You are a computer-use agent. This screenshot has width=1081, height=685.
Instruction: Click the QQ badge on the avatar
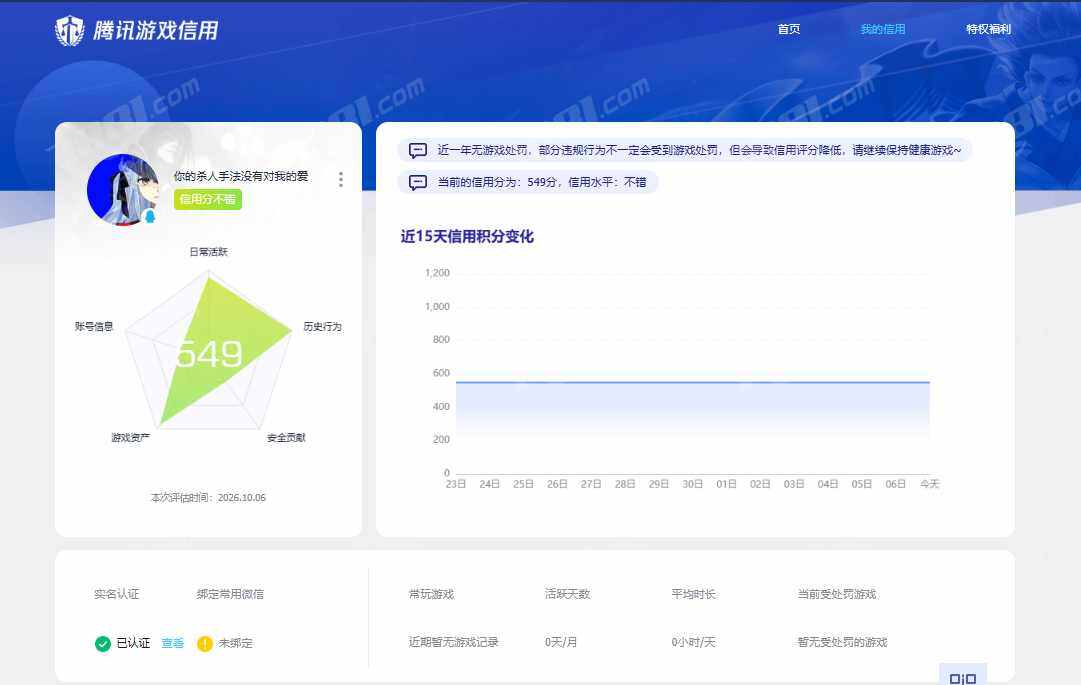pyautogui.click(x=150, y=216)
